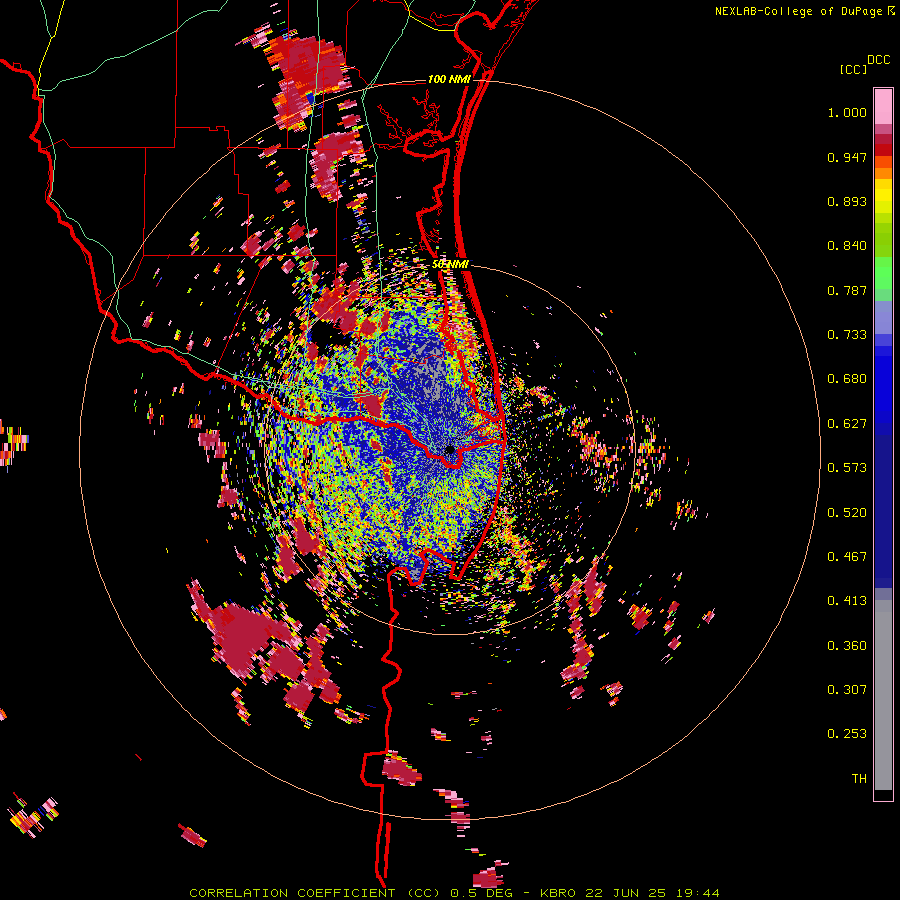Click the DCC legend heading
The image size is (900, 900).
pyautogui.click(x=879, y=60)
